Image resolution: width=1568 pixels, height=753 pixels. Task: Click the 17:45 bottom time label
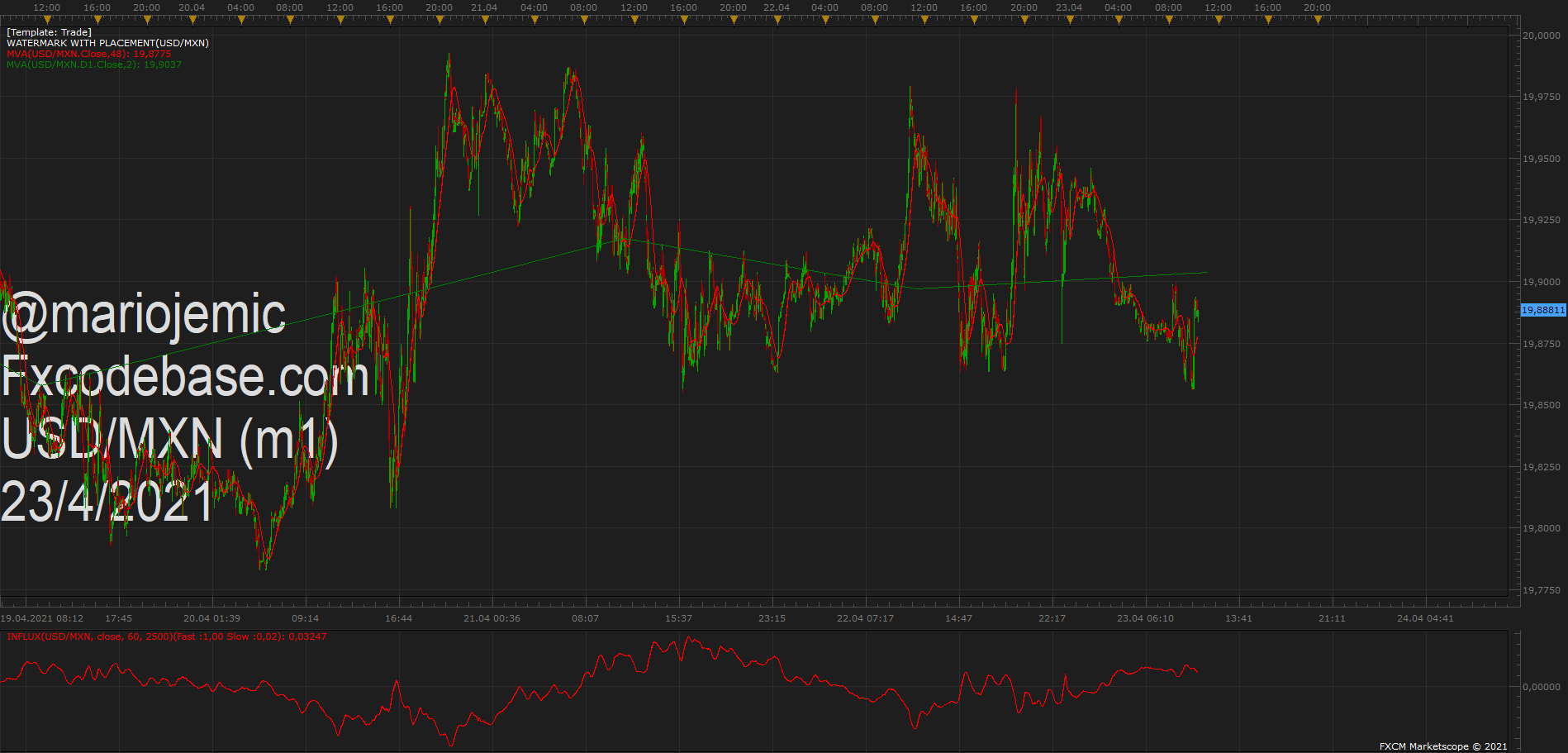[x=119, y=618]
